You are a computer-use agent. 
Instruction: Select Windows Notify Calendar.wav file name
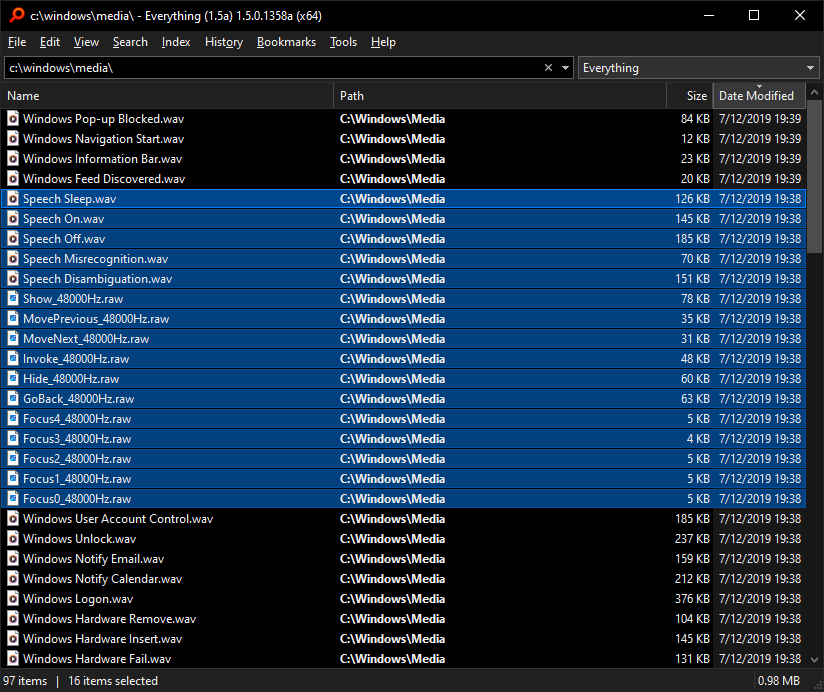pos(102,579)
